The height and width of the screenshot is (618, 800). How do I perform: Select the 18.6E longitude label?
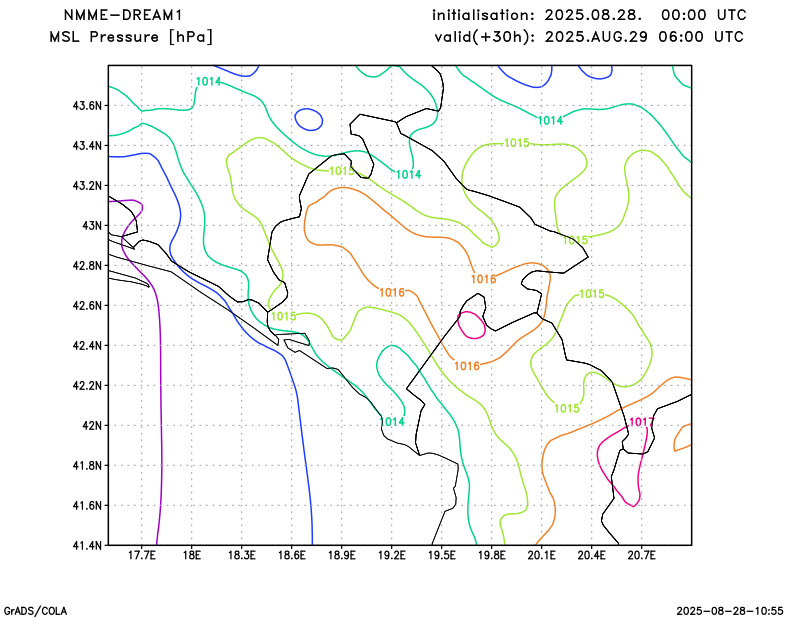click(291, 555)
